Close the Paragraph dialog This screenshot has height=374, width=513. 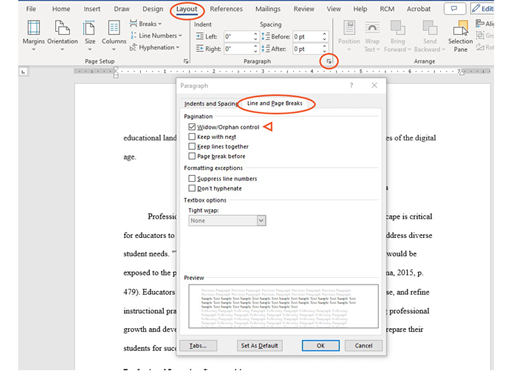(374, 85)
